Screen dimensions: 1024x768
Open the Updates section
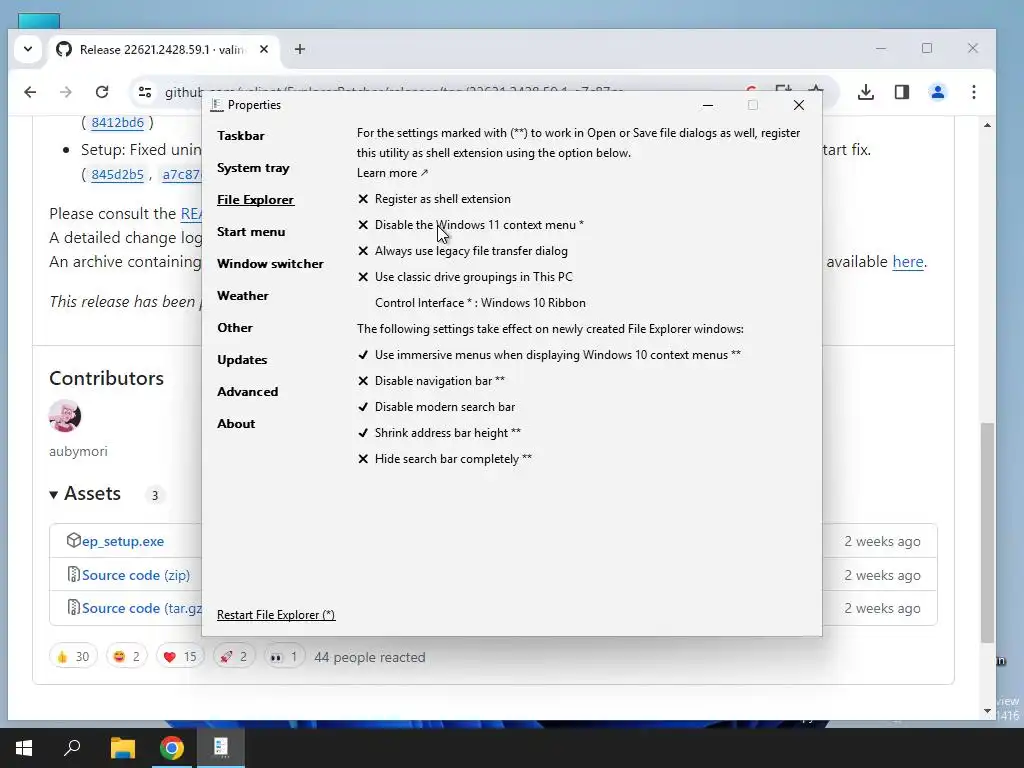[242, 360]
